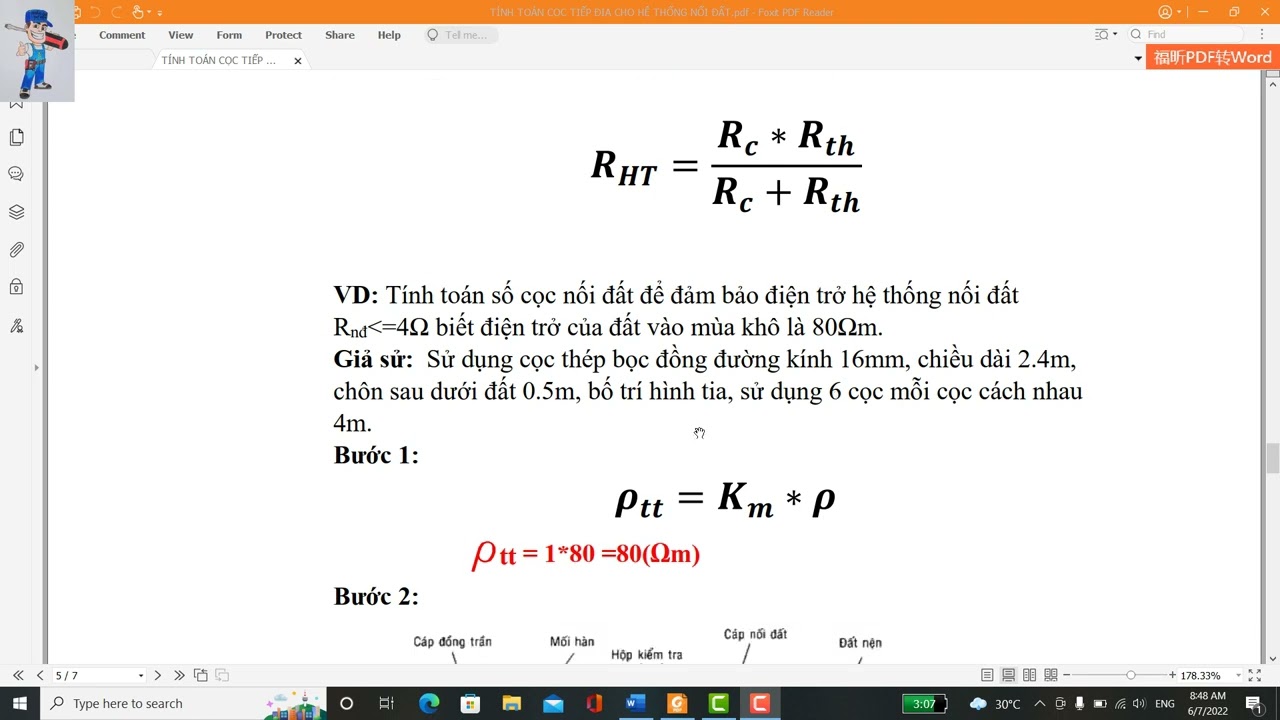Screen dimensions: 1280x720
Task: Open the Hand tool mode dropdown arrow
Action: tap(149, 12)
